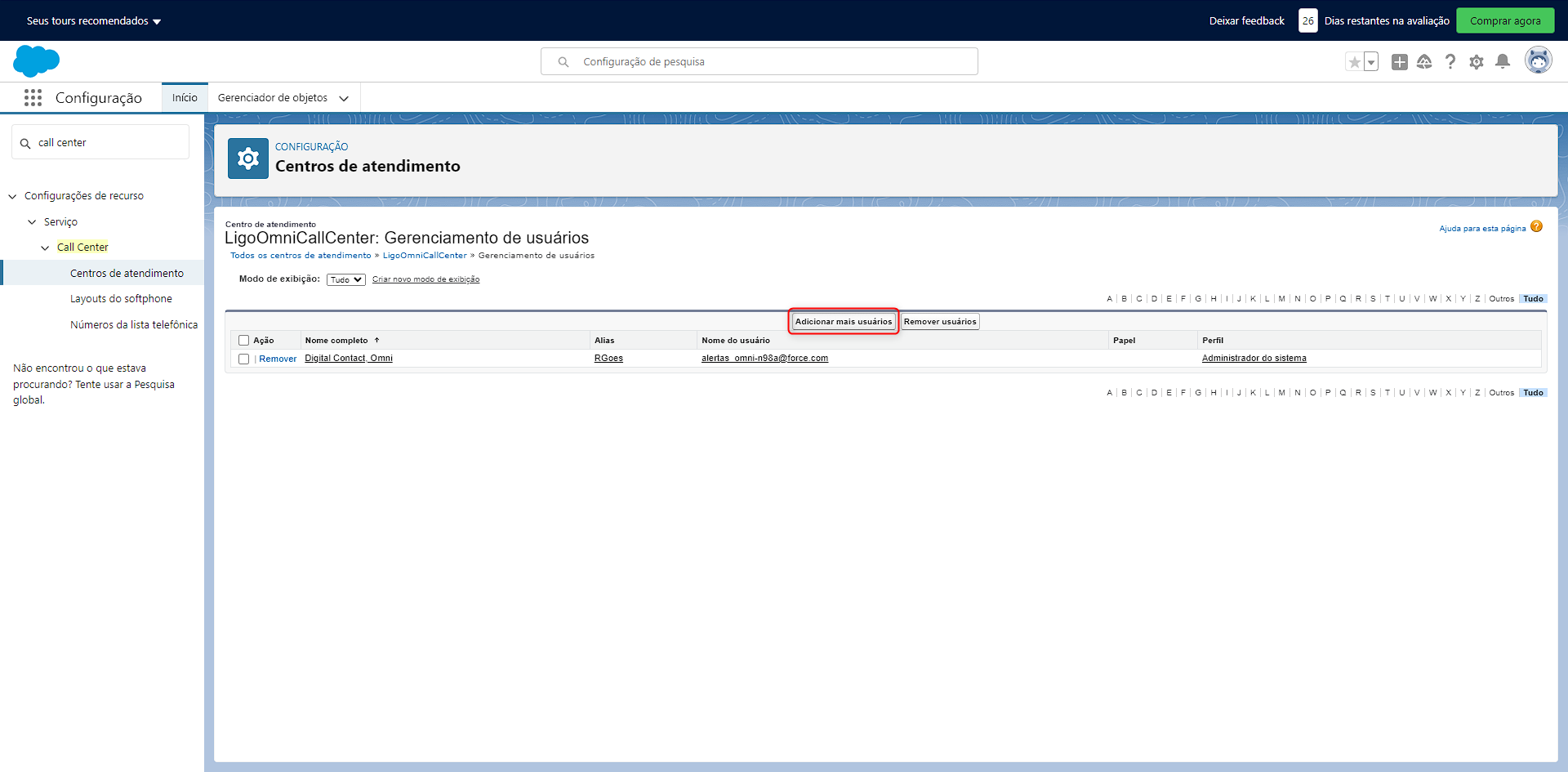The image size is (1568, 772).
Task: Click the call center quick find field
Action: pyautogui.click(x=100, y=143)
